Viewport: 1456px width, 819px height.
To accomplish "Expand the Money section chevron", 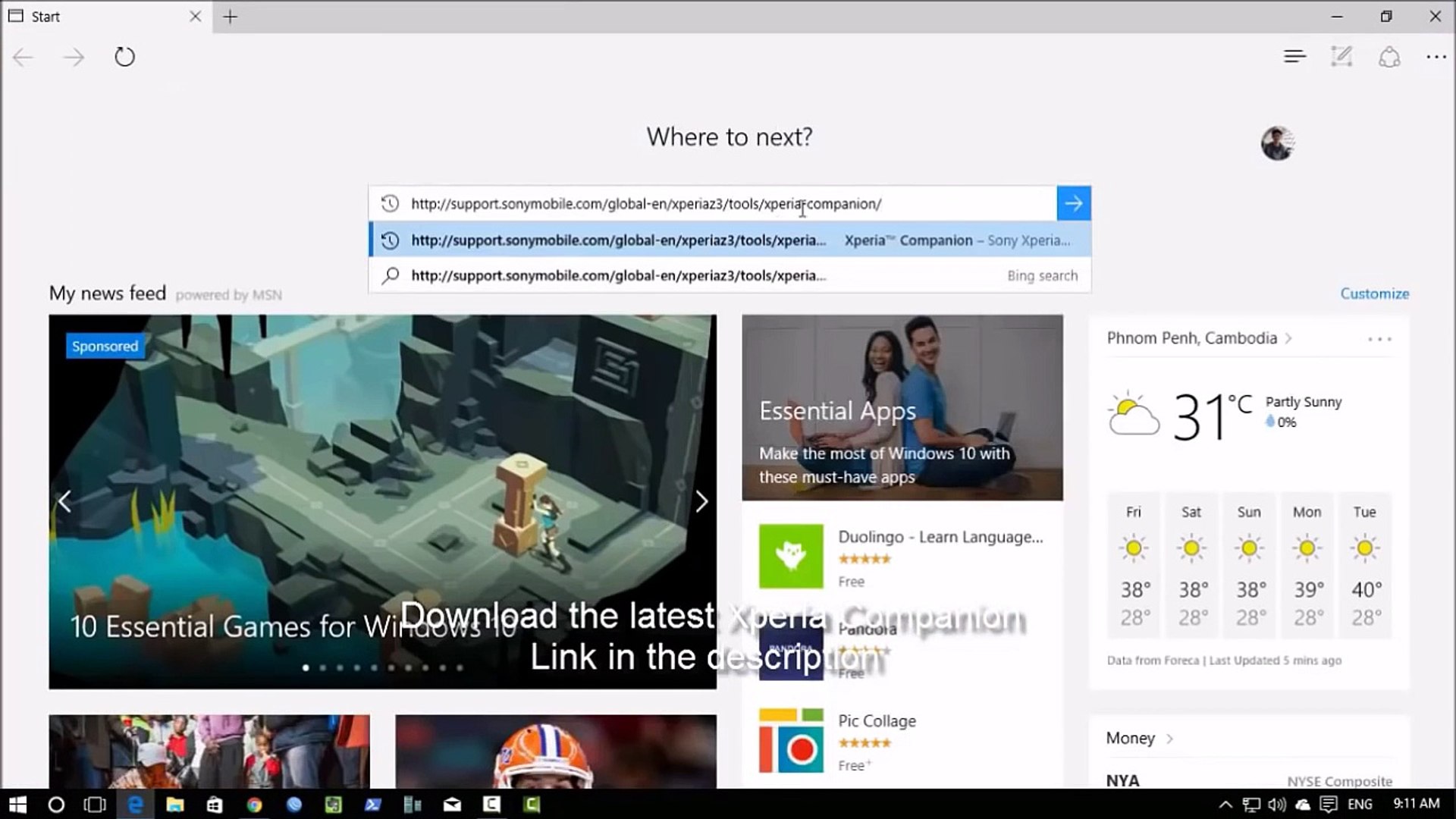I will click(x=1169, y=739).
